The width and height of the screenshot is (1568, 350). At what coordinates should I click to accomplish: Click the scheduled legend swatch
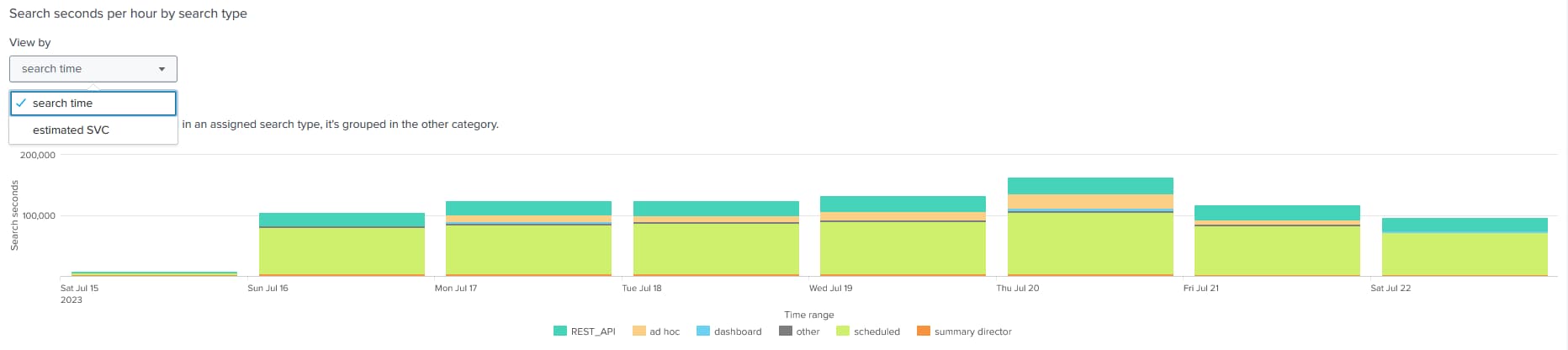point(843,331)
